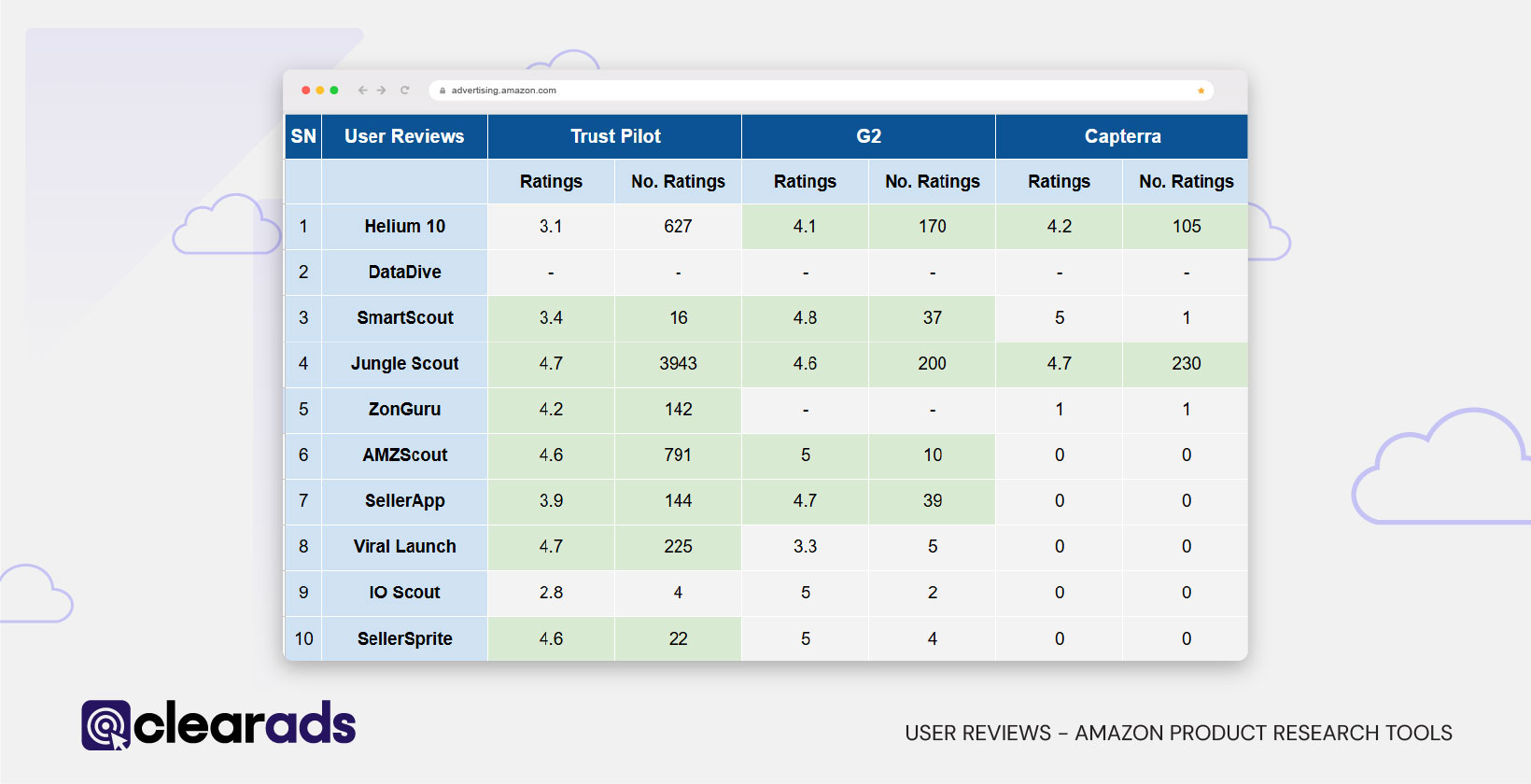The height and width of the screenshot is (784, 1531).
Task: Click SmartScout's G2 rating 4.8
Action: 805,317
